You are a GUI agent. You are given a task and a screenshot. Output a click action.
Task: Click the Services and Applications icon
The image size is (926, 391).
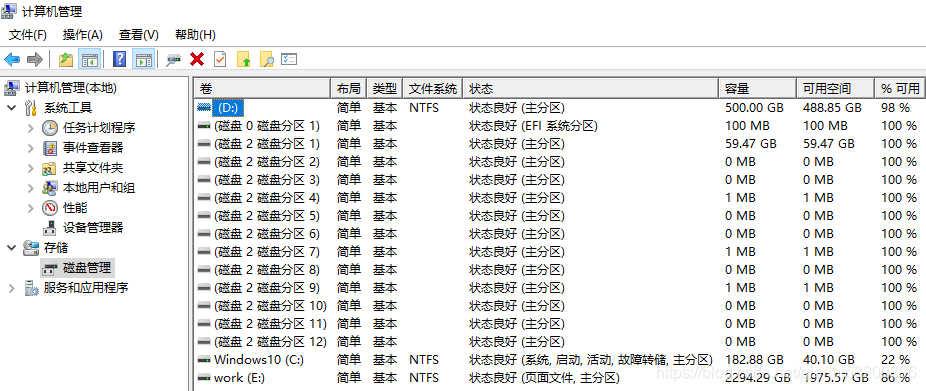coord(31,288)
